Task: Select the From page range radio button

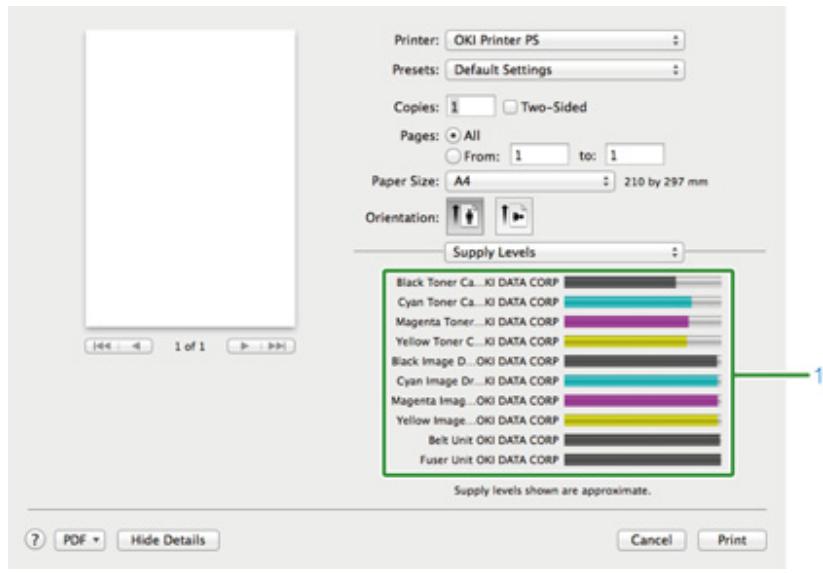Action: point(453,155)
